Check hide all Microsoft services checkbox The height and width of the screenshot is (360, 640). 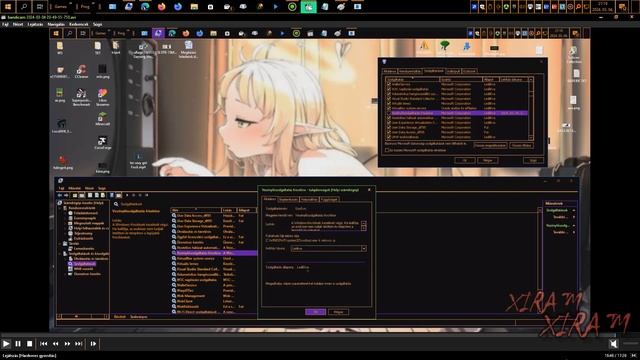387,150
